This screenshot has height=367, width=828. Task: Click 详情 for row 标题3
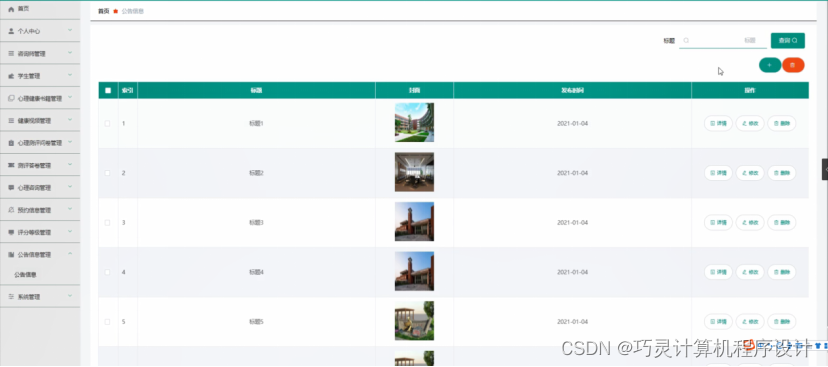[718, 222]
